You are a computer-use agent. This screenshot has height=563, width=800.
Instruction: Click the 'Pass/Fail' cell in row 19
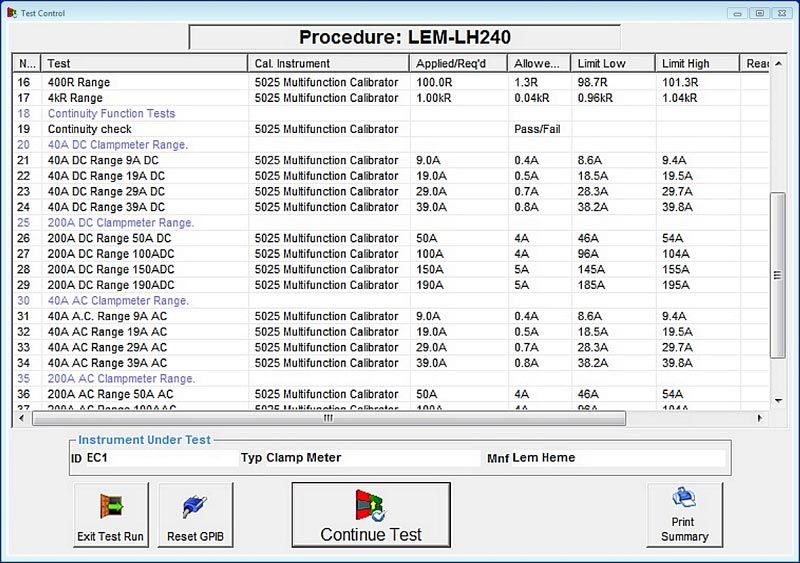(x=539, y=129)
